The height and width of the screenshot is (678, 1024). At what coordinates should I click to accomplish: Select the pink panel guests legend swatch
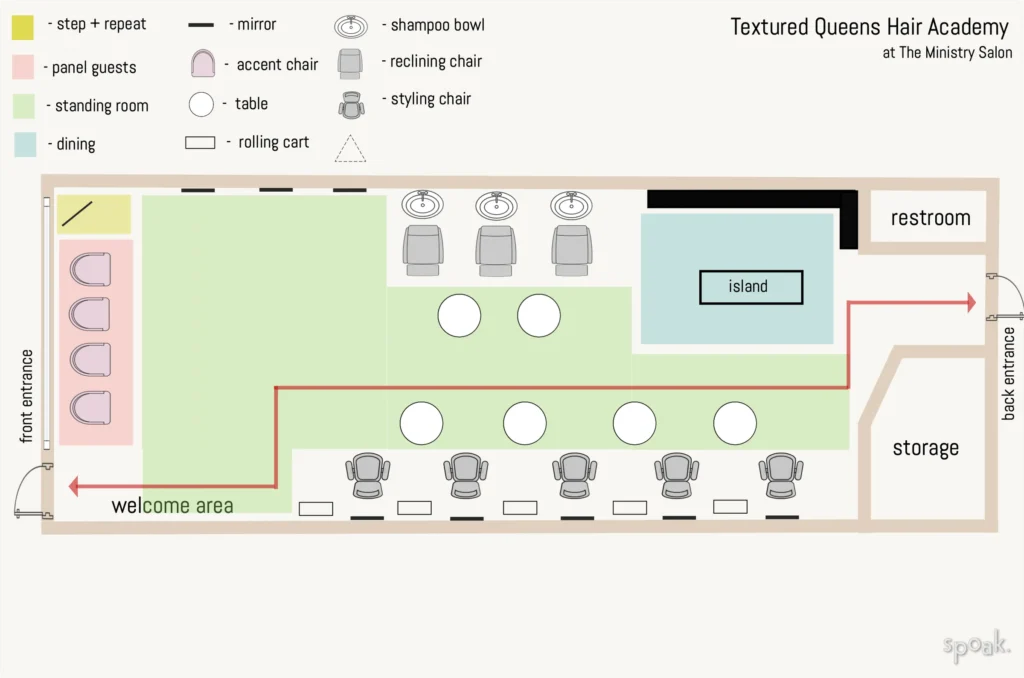pos(25,67)
